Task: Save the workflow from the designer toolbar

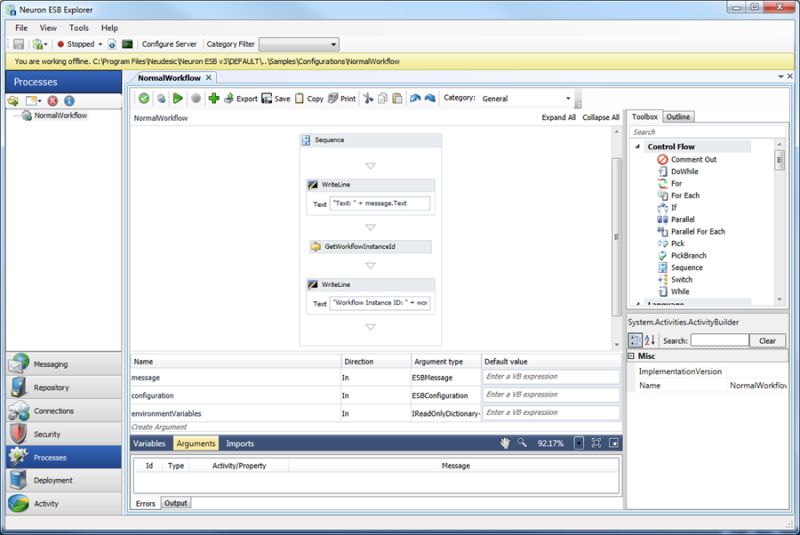Action: [276, 98]
